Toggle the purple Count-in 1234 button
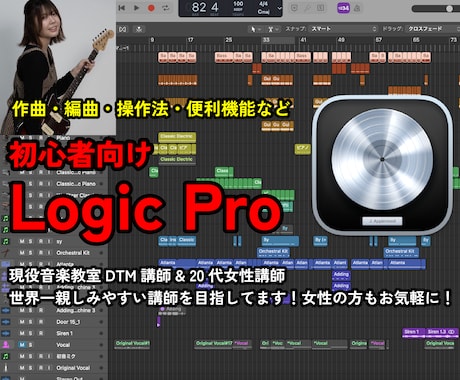The height and width of the screenshot is (380, 460). [x=343, y=8]
